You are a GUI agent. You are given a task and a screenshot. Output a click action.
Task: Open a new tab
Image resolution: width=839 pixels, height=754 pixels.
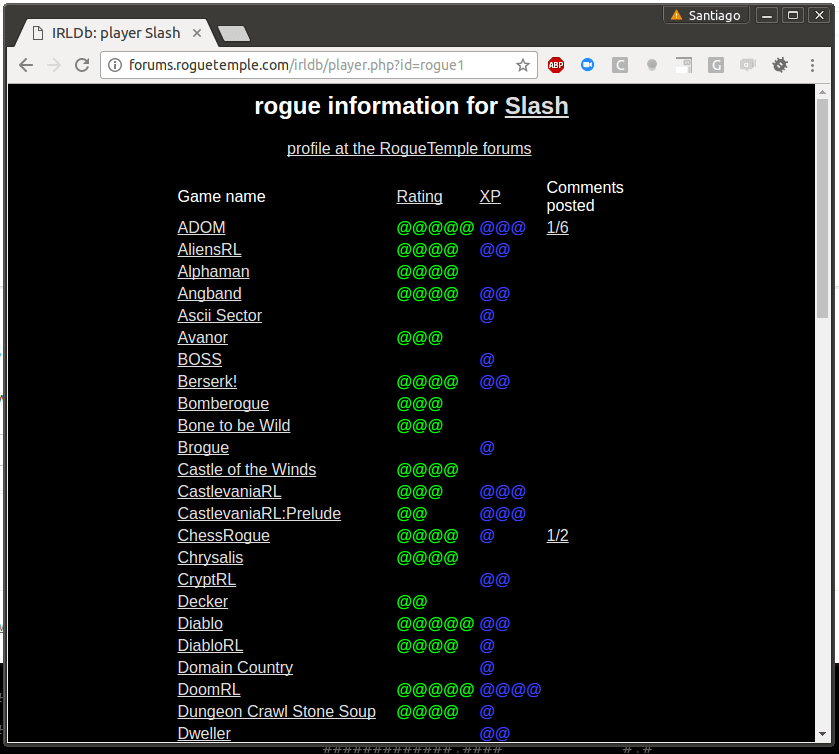click(x=233, y=34)
